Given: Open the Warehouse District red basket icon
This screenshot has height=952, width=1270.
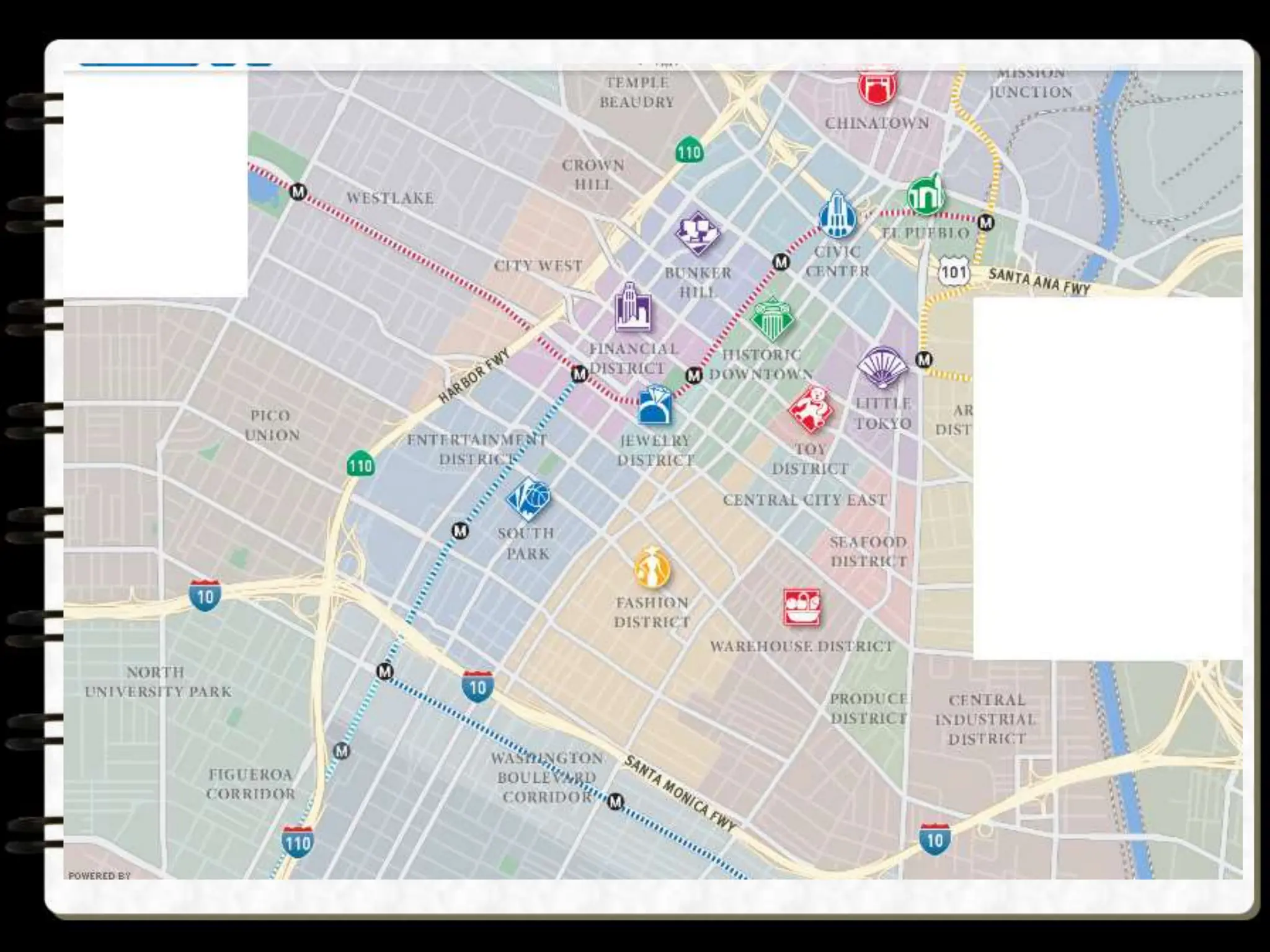Looking at the screenshot, I should click(802, 607).
